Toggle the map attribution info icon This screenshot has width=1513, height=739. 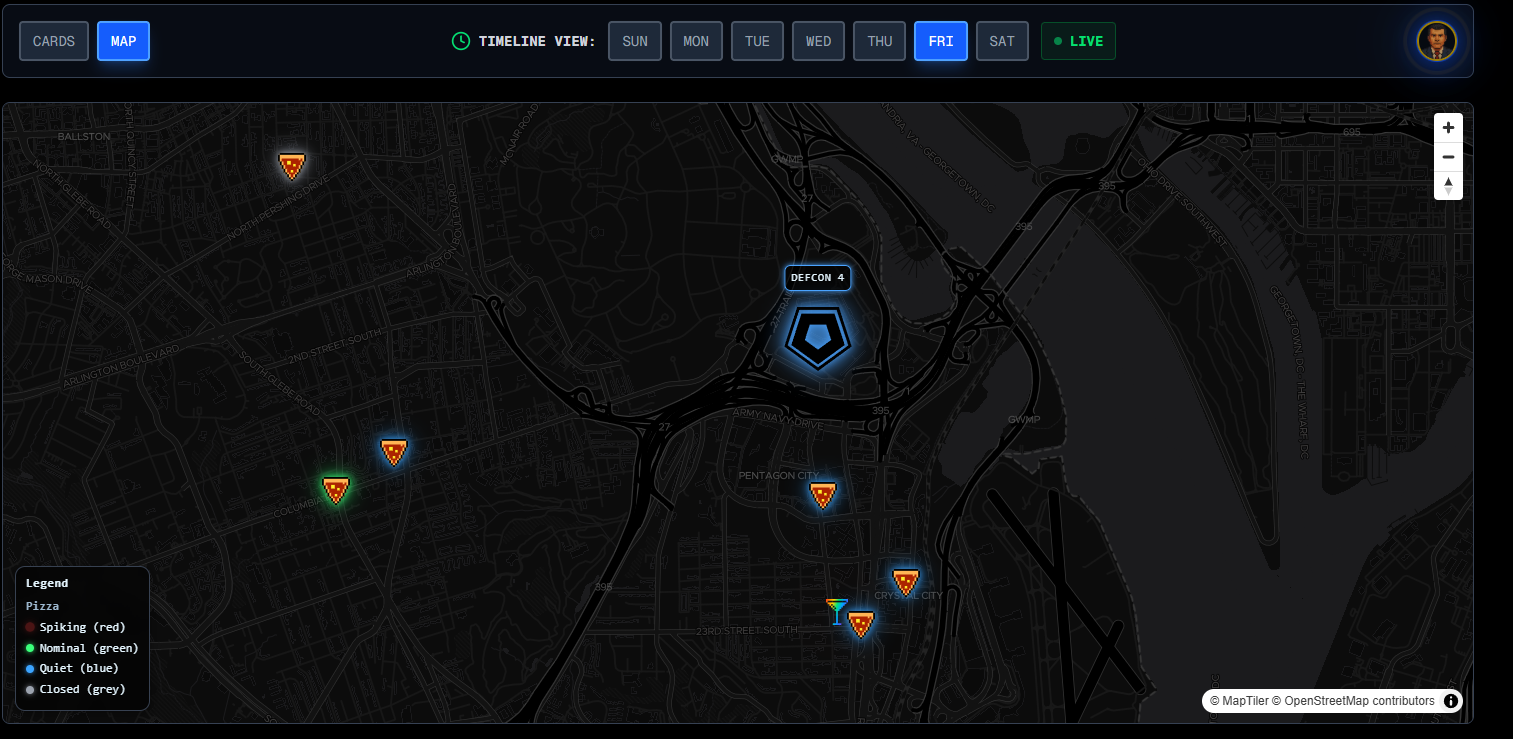tap(1450, 701)
